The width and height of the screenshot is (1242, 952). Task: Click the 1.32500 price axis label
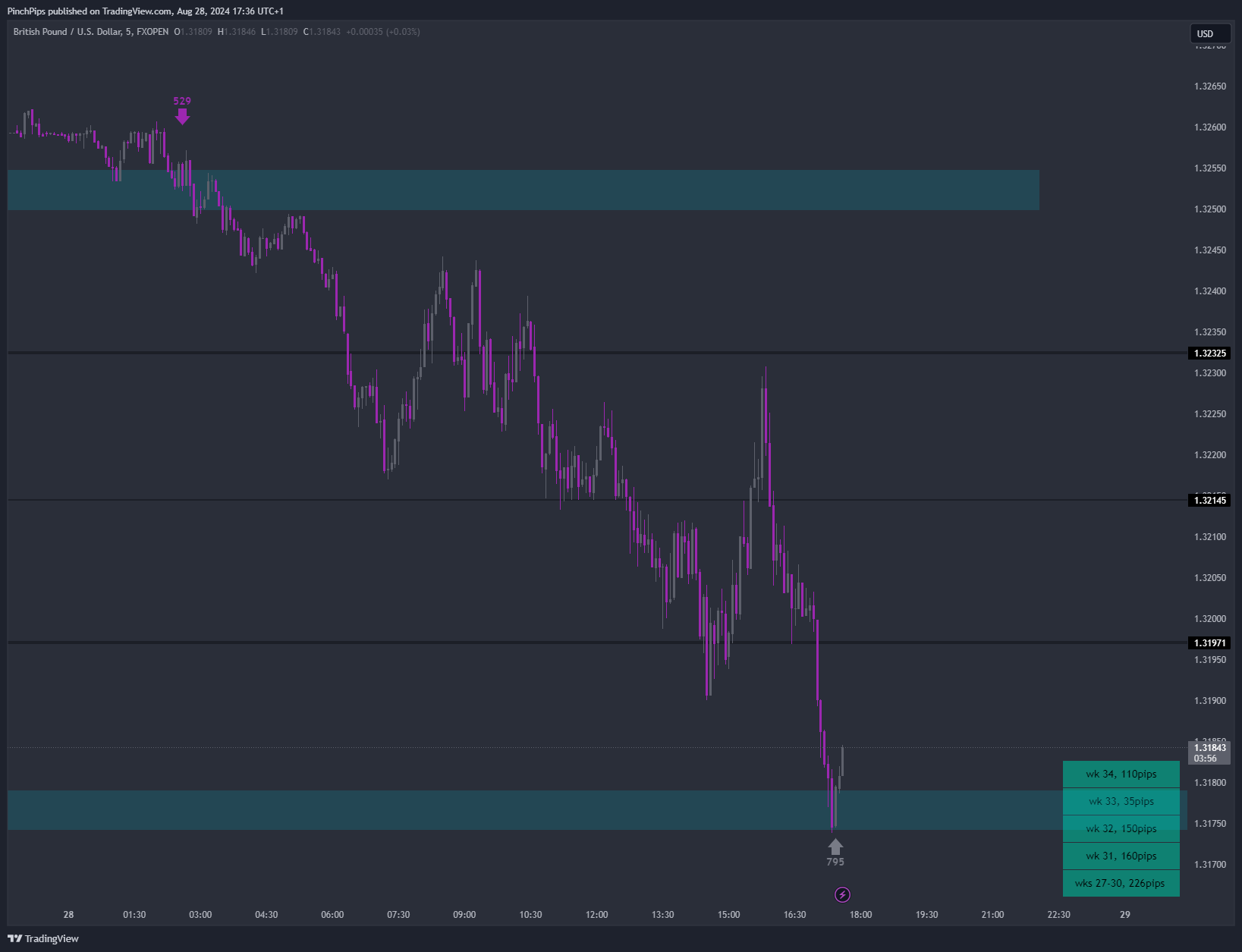click(1210, 209)
